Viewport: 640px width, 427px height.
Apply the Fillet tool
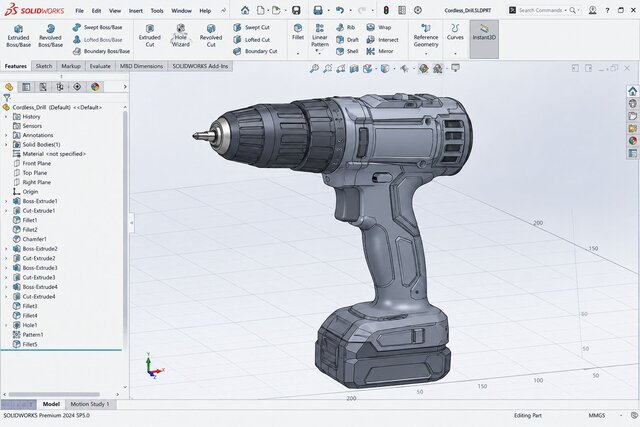(298, 32)
